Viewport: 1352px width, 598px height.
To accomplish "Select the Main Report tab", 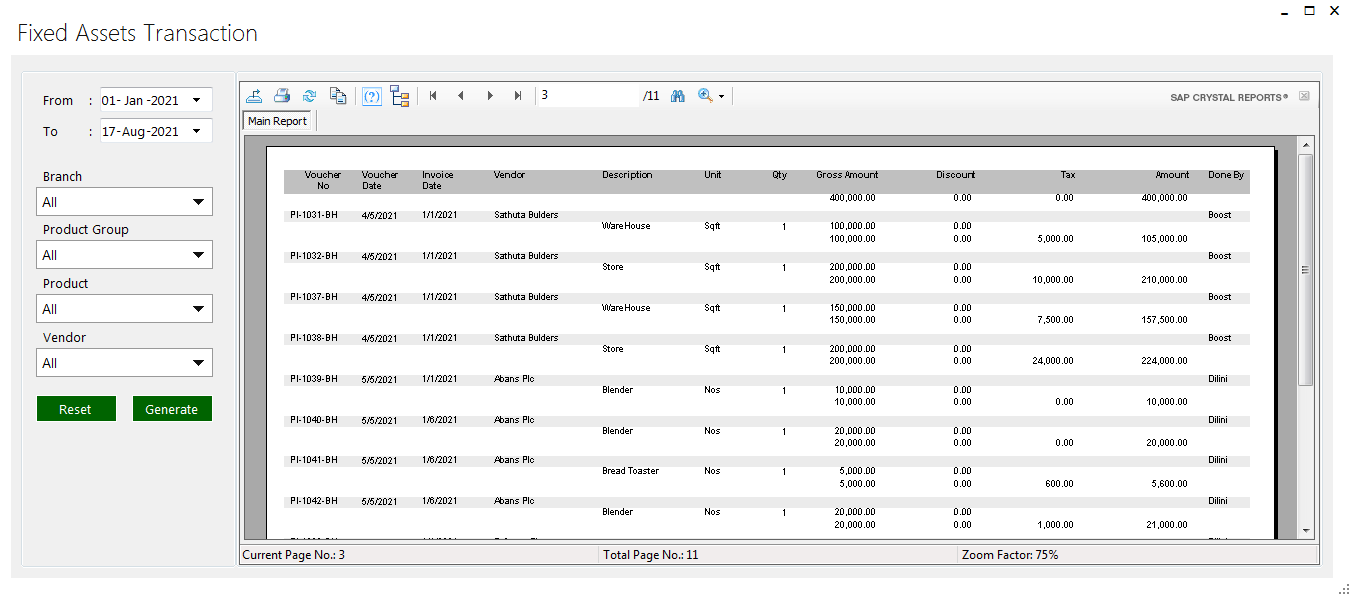I will click(x=278, y=121).
